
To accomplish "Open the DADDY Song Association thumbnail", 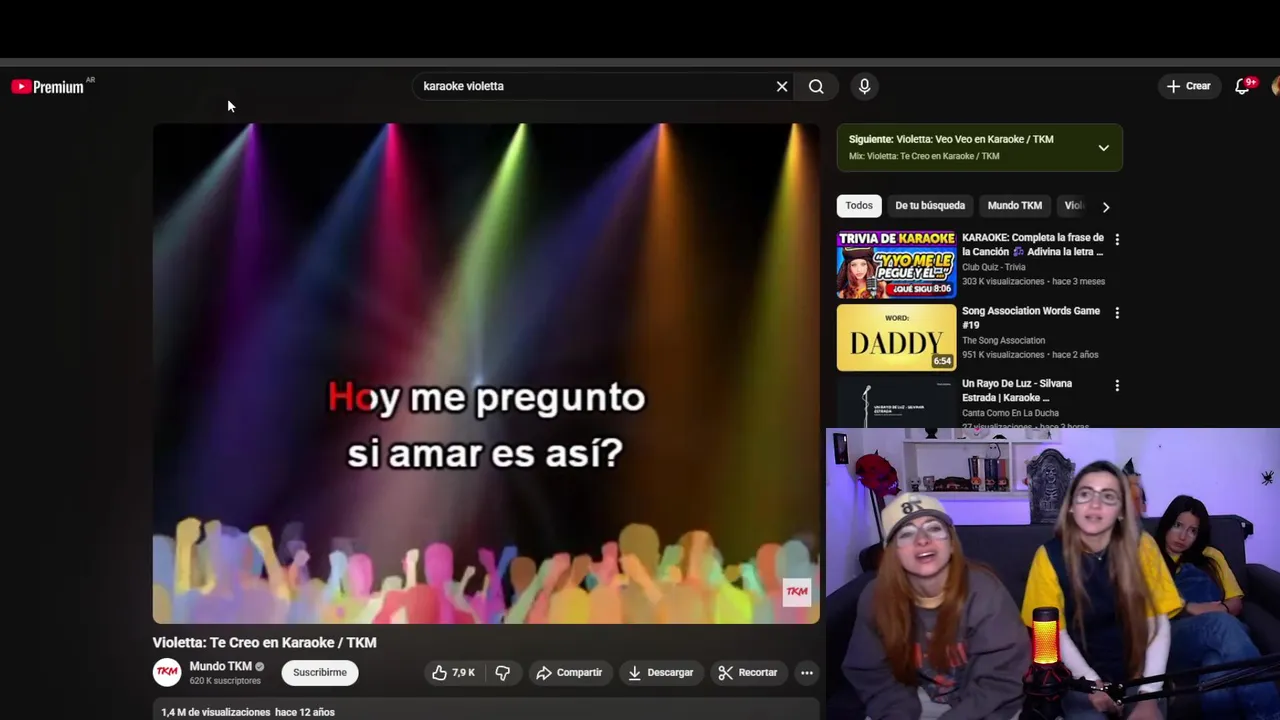I will coord(896,338).
